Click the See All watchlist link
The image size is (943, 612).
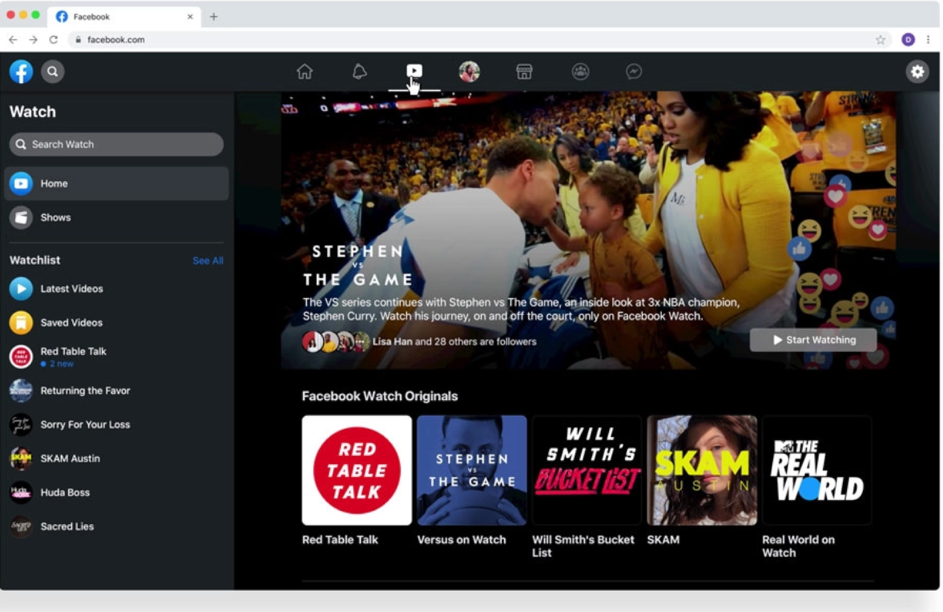pyautogui.click(x=208, y=260)
